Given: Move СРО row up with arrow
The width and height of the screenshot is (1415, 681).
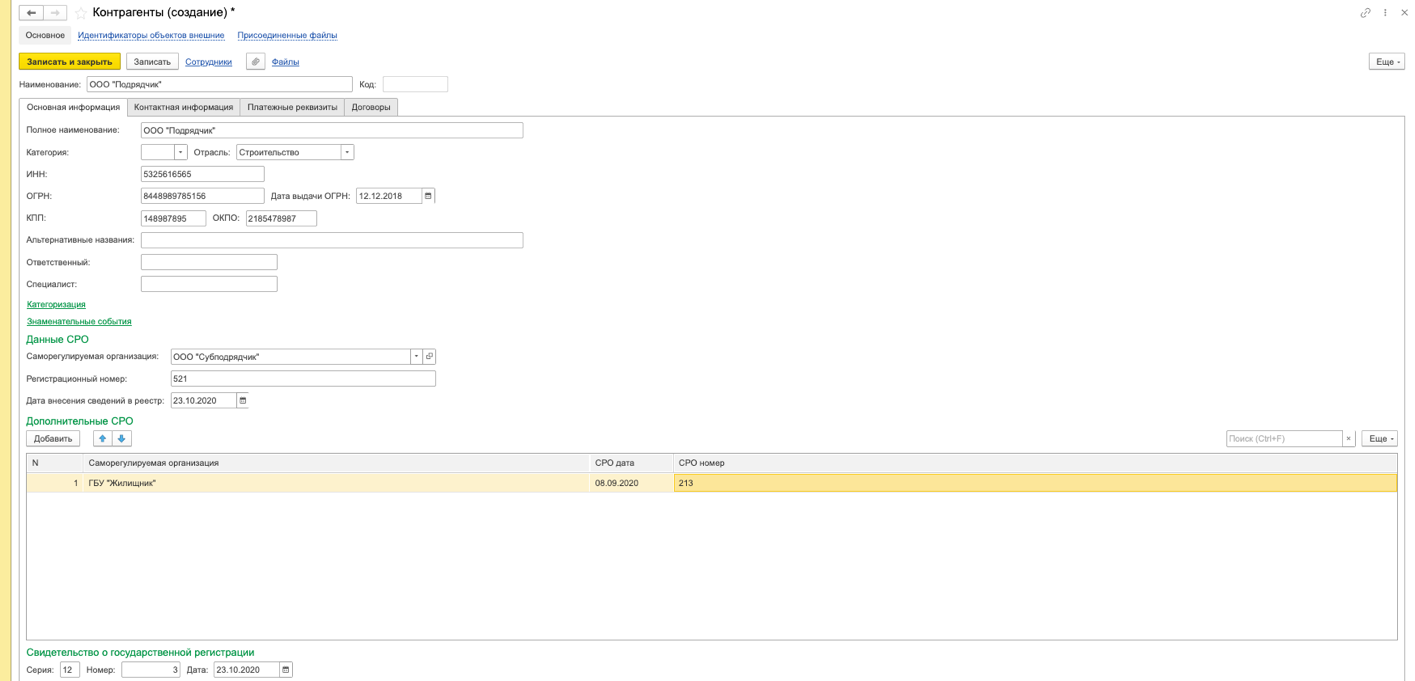Looking at the screenshot, I should 102,439.
